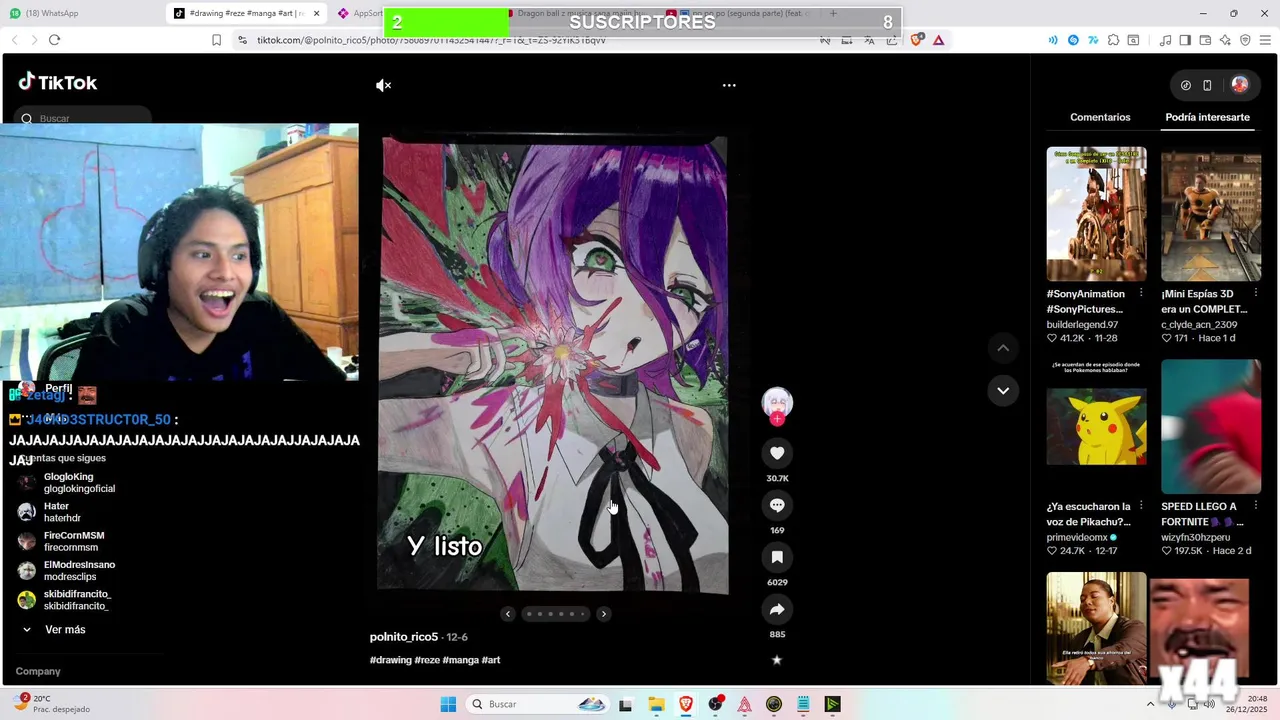Go to the next video with down arrow

click(1003, 390)
